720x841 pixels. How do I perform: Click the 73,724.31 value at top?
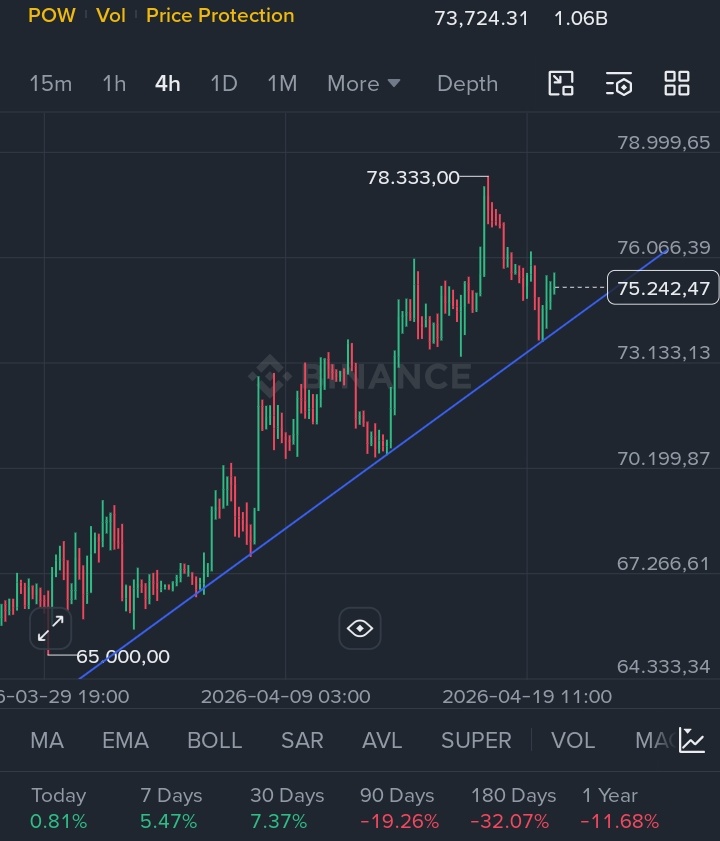pos(481,18)
